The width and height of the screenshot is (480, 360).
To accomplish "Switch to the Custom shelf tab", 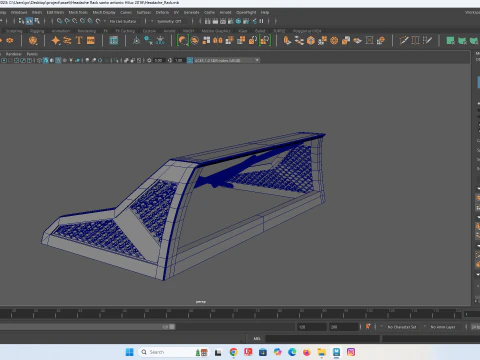I will (149, 31).
